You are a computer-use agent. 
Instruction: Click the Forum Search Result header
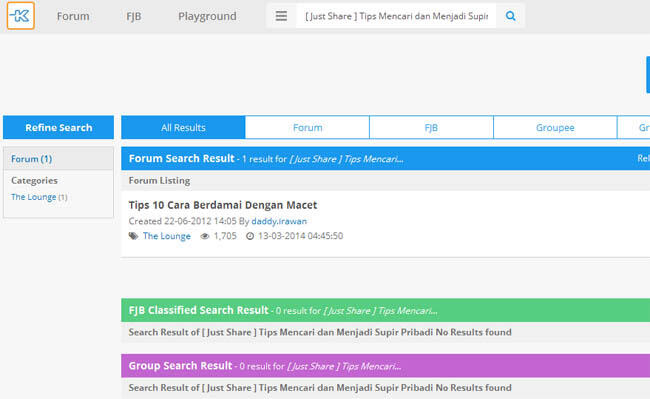tap(182, 158)
